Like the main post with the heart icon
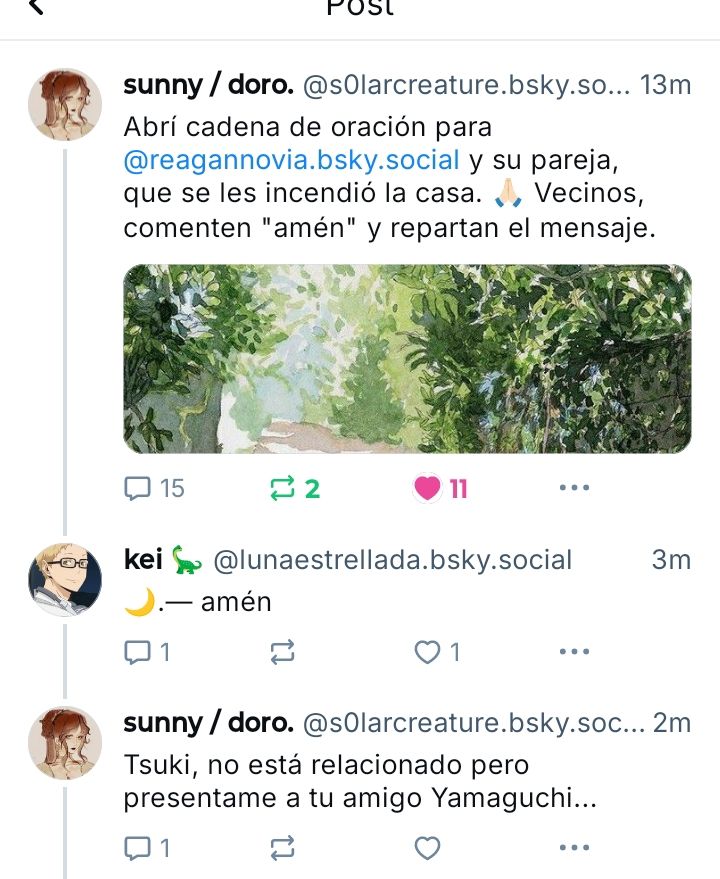The height and width of the screenshot is (879, 720). point(428,488)
